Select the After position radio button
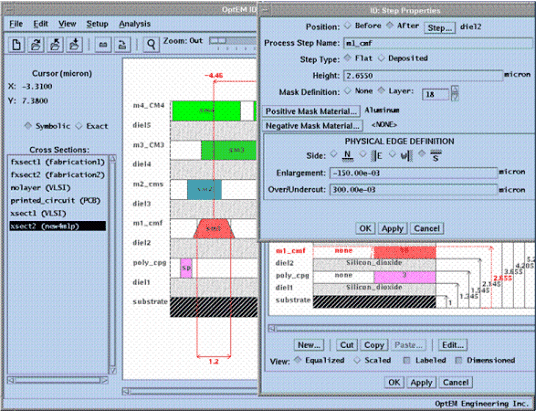The width and height of the screenshot is (536, 411). (389, 25)
